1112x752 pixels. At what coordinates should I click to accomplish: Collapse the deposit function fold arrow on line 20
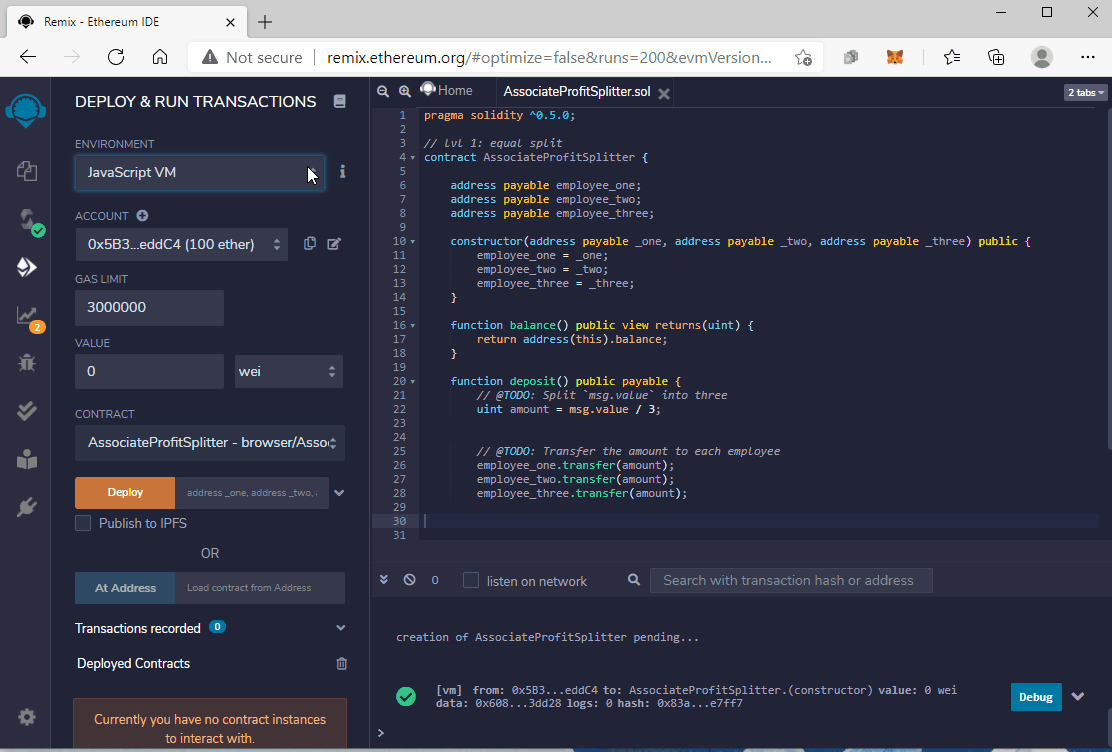click(412, 382)
